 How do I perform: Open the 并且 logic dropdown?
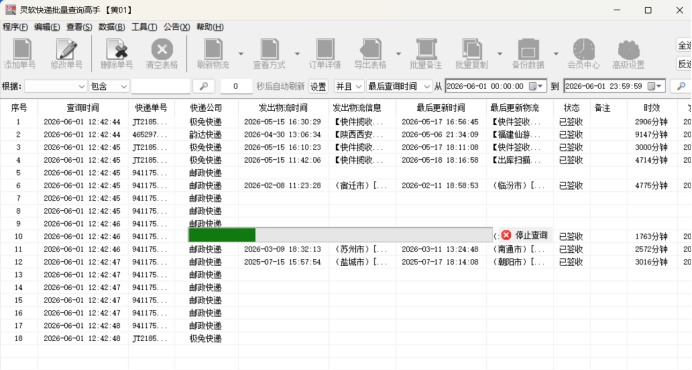pyautogui.click(x=349, y=86)
